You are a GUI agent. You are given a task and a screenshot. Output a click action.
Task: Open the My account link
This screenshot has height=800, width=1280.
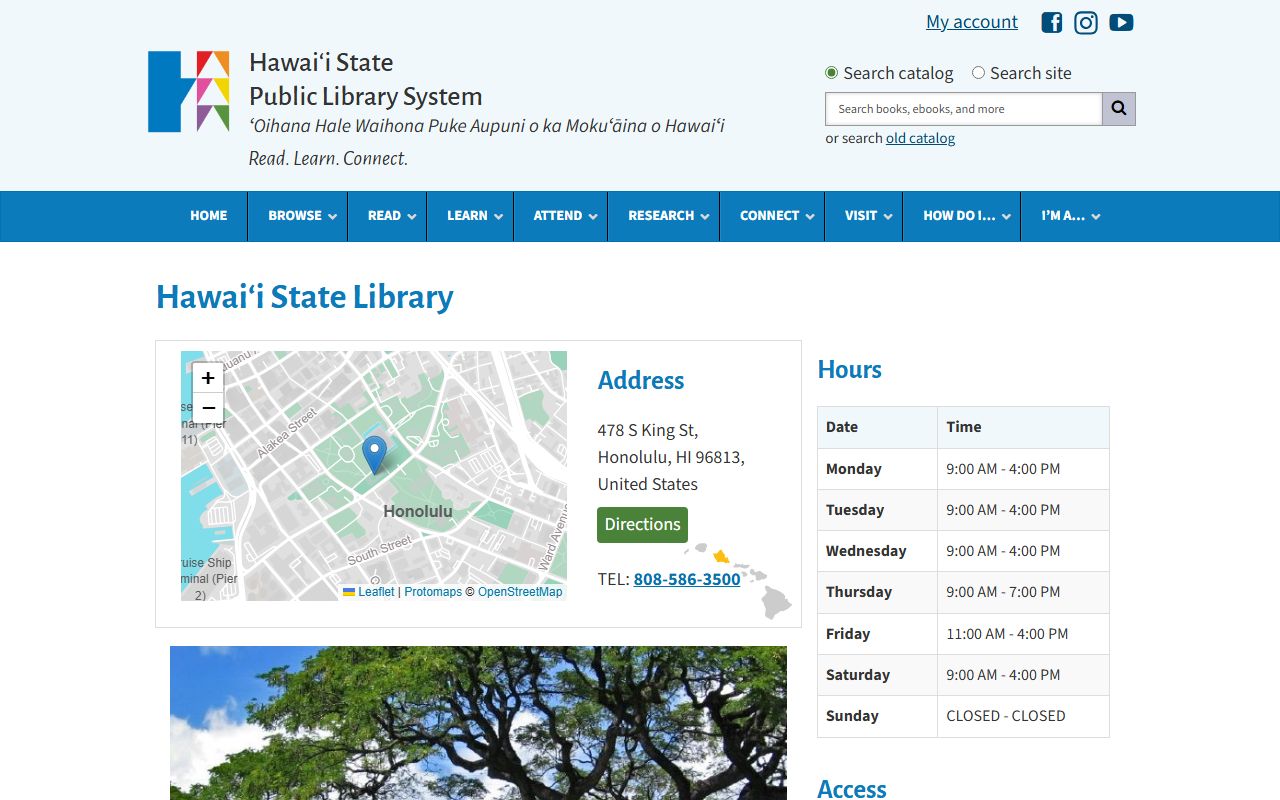(x=972, y=22)
